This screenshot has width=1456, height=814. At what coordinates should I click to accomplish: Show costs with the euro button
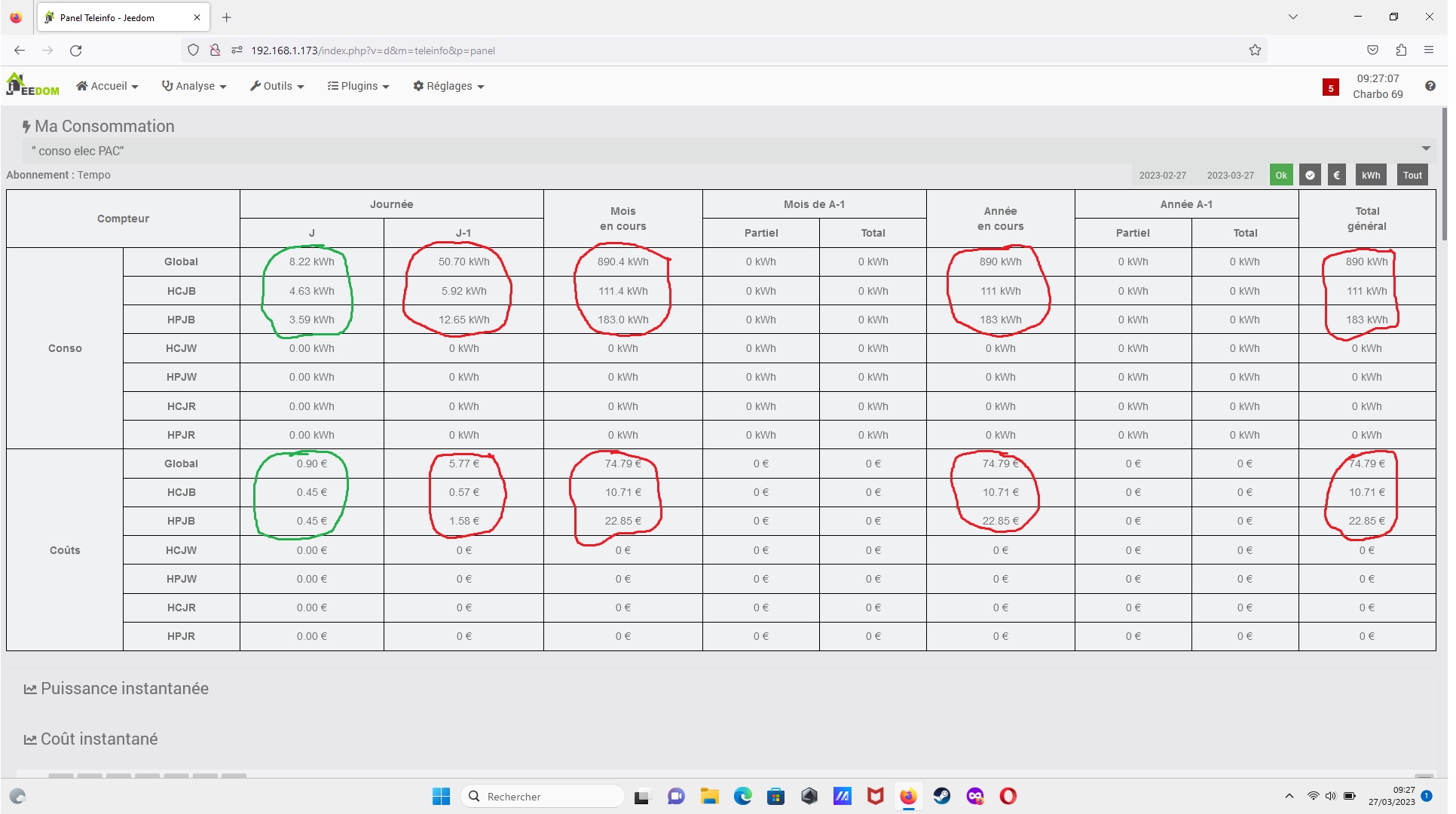tap(1336, 176)
